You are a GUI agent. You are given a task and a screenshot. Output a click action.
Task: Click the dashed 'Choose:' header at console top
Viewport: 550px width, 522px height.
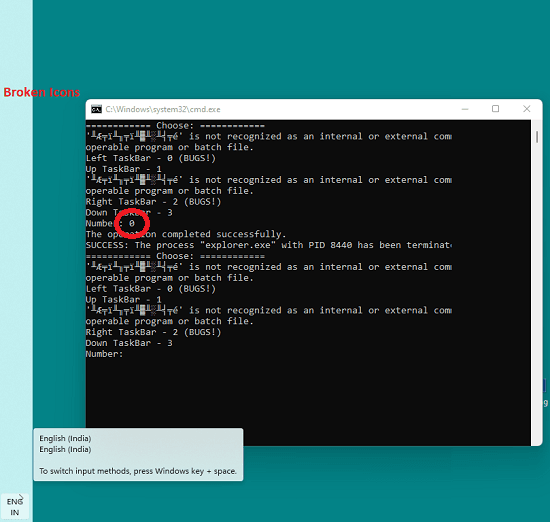coord(175,125)
